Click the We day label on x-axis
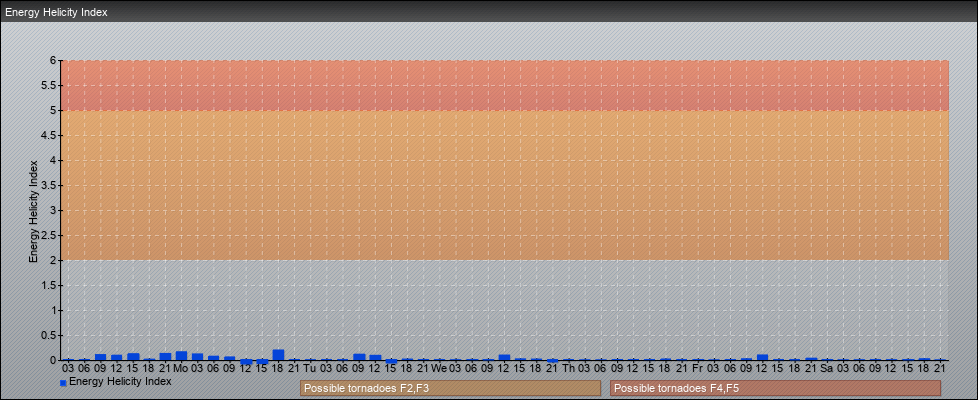 439,368
